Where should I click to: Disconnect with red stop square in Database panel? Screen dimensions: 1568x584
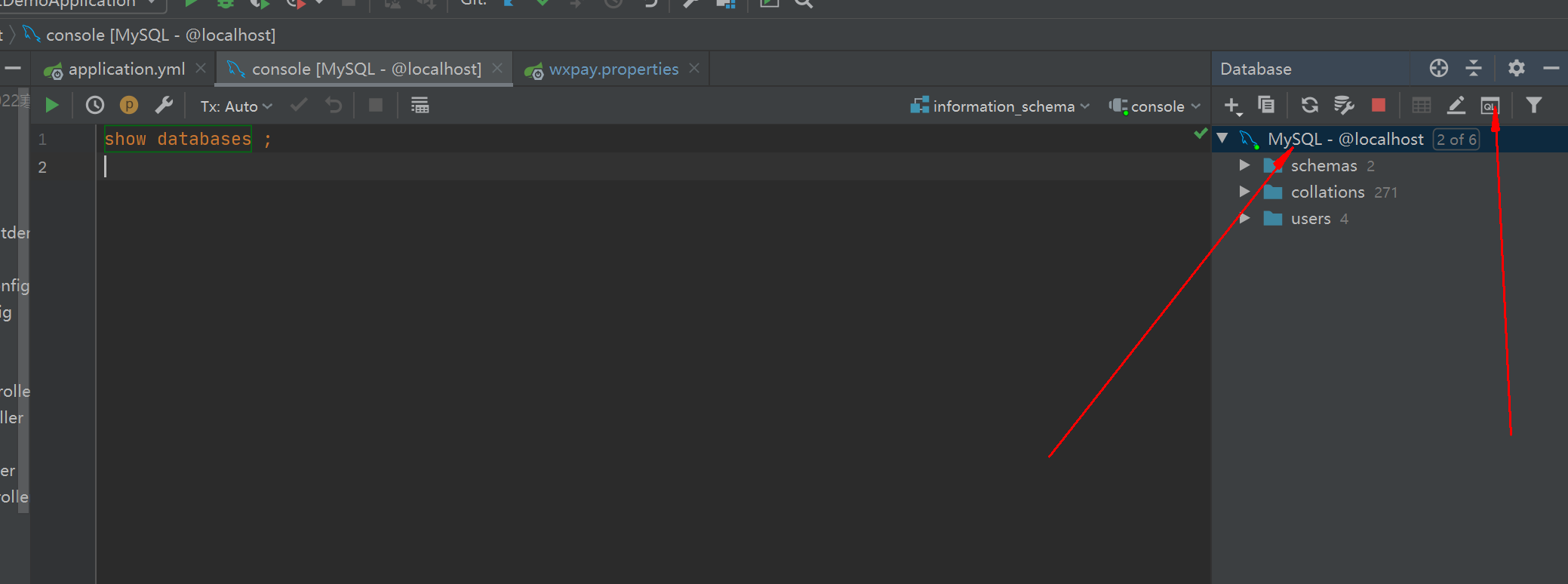point(1379,105)
